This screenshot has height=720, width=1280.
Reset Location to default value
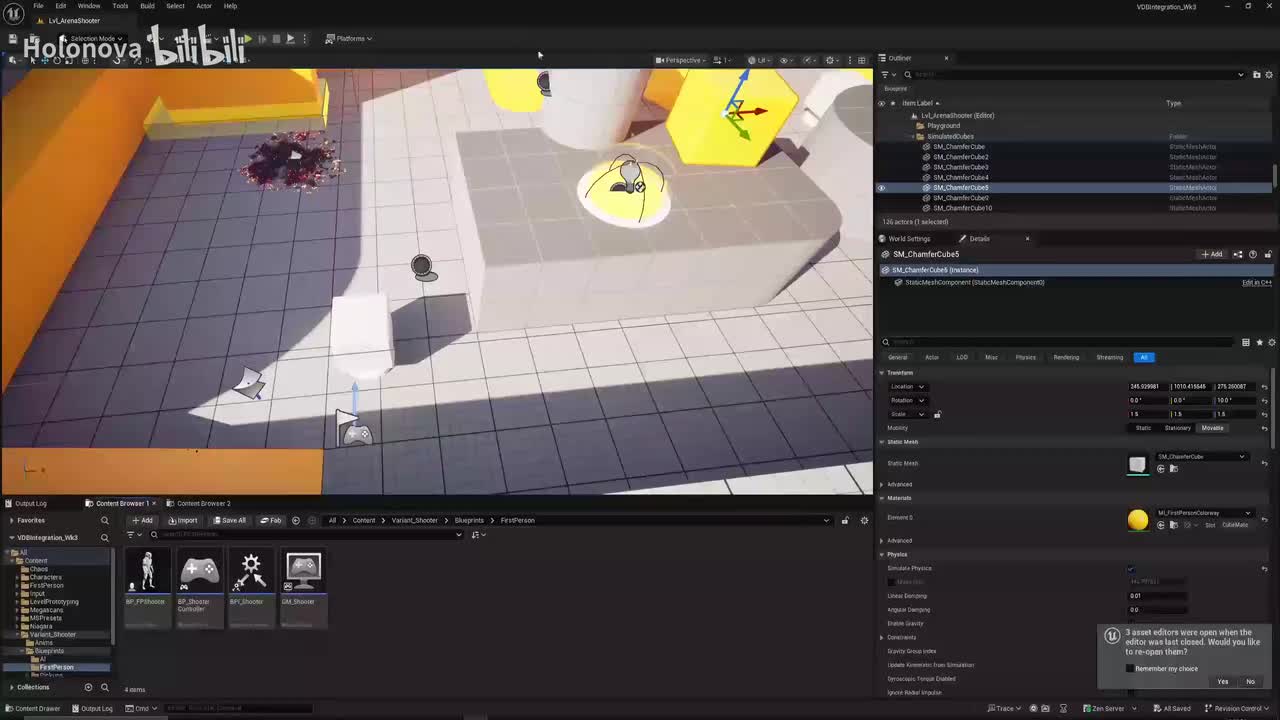(1264, 387)
